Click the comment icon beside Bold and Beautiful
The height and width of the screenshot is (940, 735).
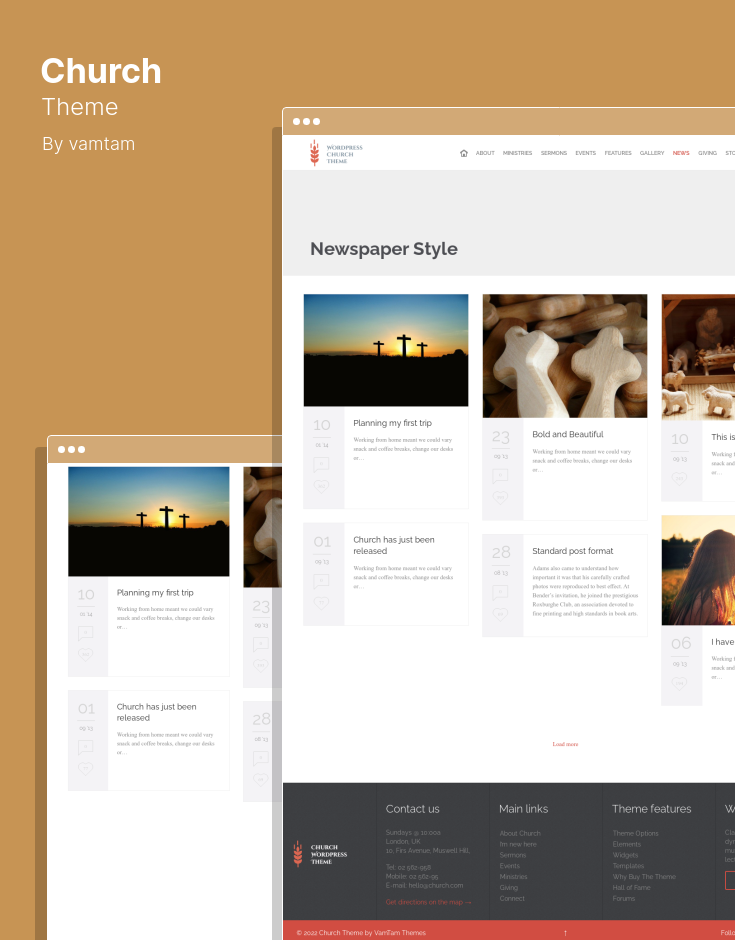click(x=500, y=477)
